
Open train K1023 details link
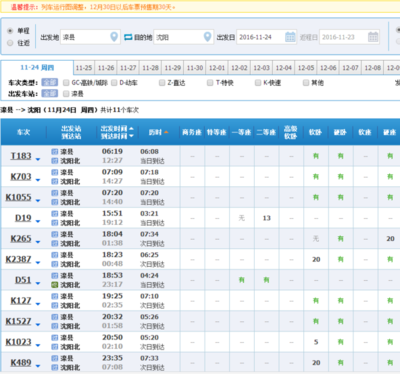[x=18, y=342]
